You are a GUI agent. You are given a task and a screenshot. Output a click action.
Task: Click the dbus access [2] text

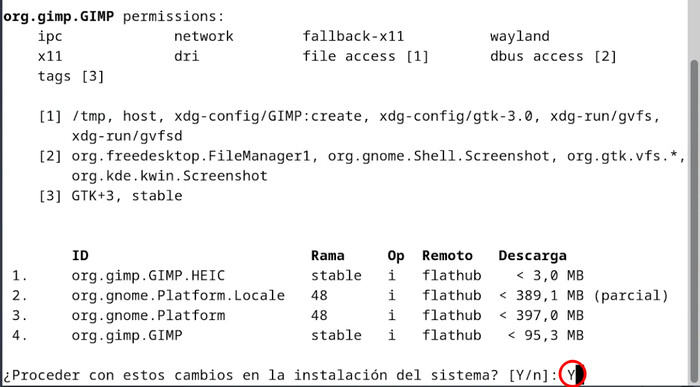tap(553, 57)
